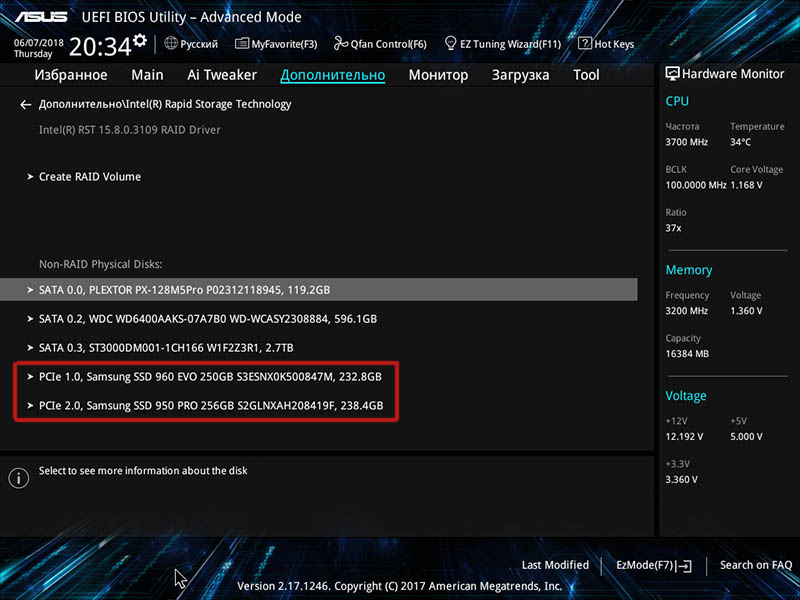Click the Ratio value 37x
800x600 pixels.
click(x=673, y=228)
